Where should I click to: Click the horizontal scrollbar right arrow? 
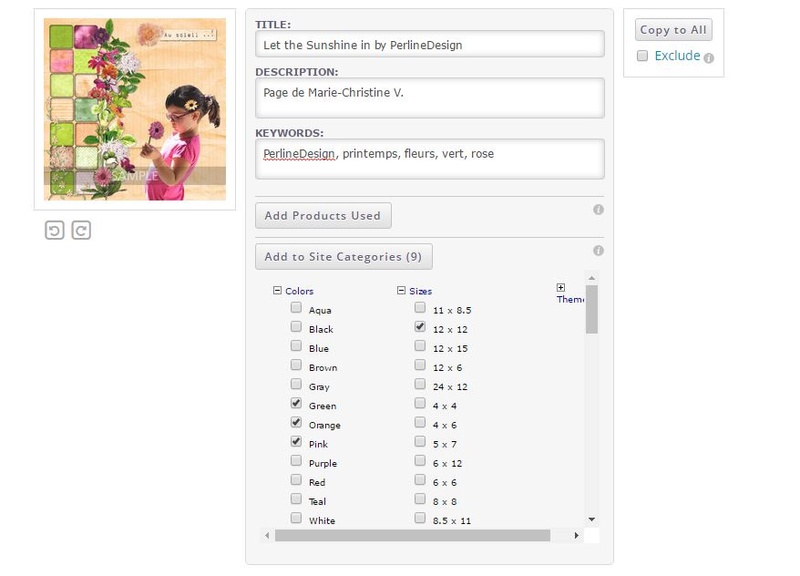click(x=577, y=535)
